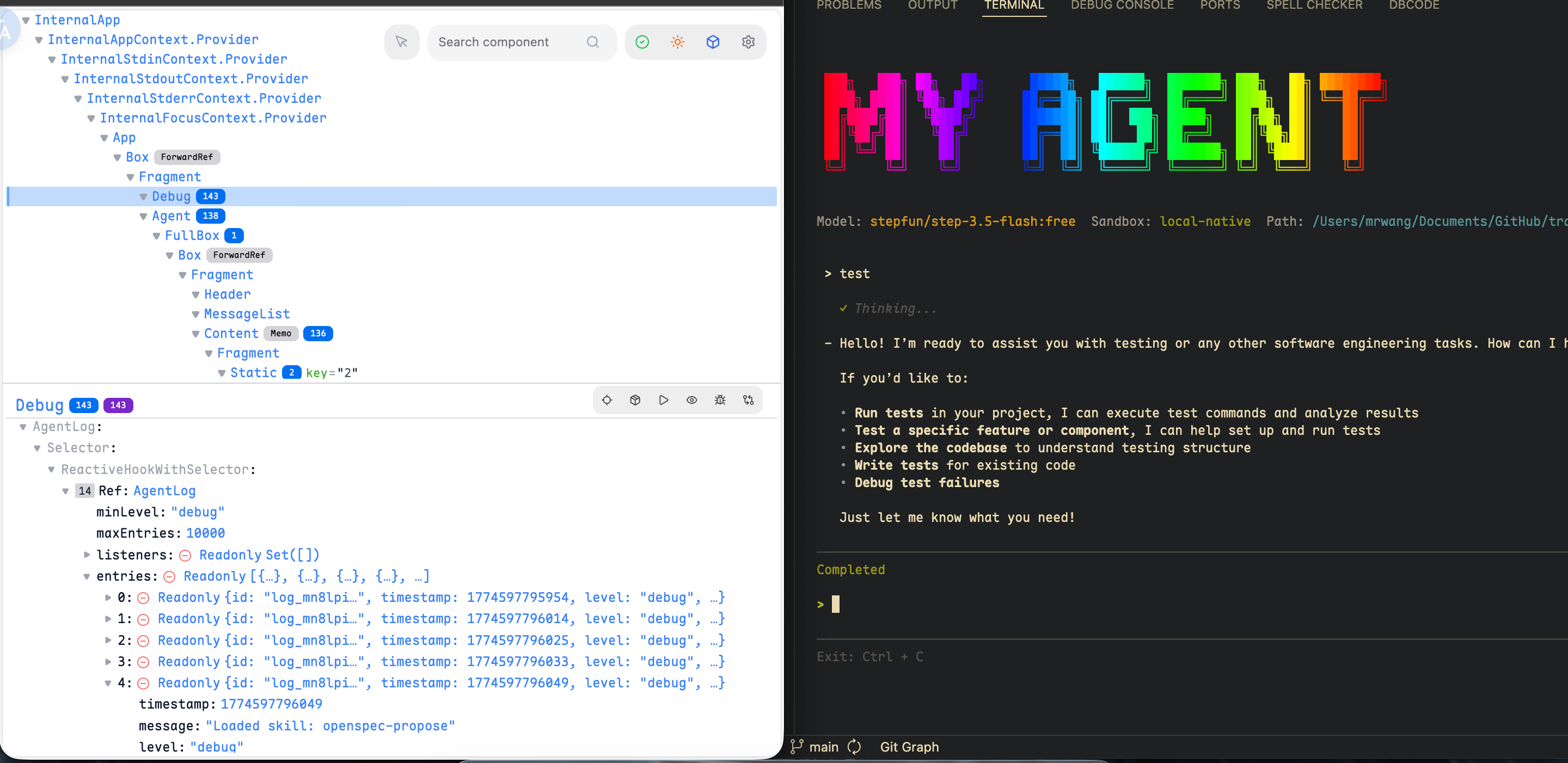Switch to the PROBLEMS tab
Viewport: 1568px width, 763px height.
pyautogui.click(x=849, y=5)
